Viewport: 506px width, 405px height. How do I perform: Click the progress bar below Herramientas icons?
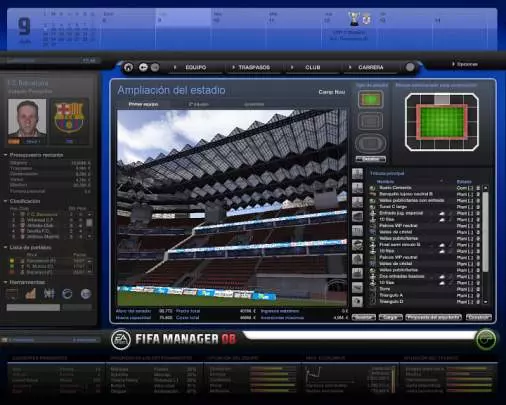pyautogui.click(x=49, y=307)
